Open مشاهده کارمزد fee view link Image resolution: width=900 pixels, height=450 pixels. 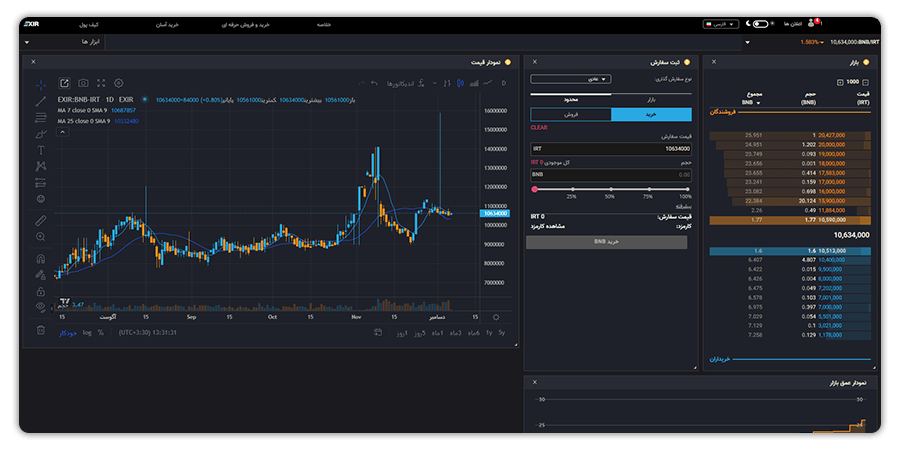(x=549, y=226)
